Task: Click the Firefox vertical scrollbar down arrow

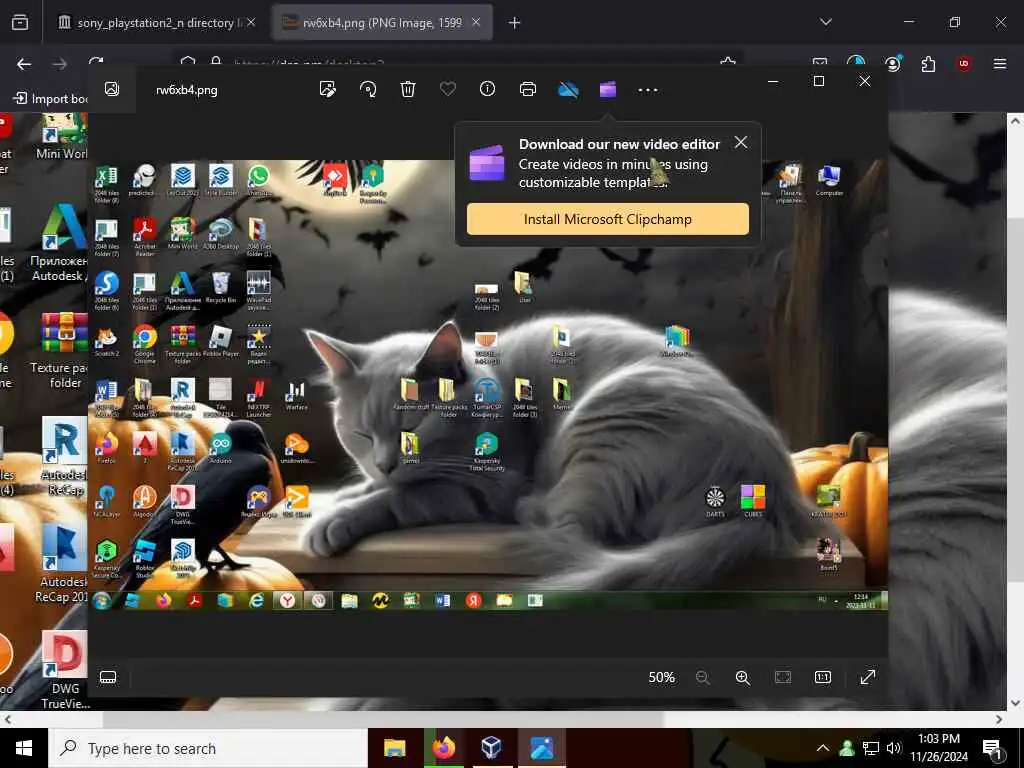Action: click(x=1016, y=704)
